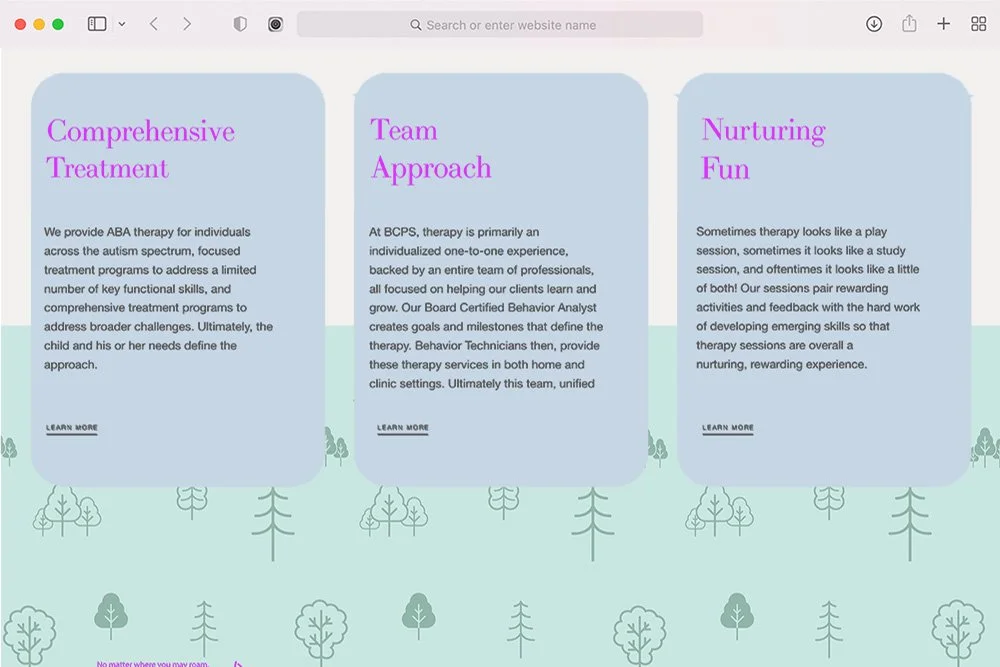This screenshot has height=667, width=1000.
Task: Open the sidebar options chevron dropdown
Action: pyautogui.click(x=122, y=23)
